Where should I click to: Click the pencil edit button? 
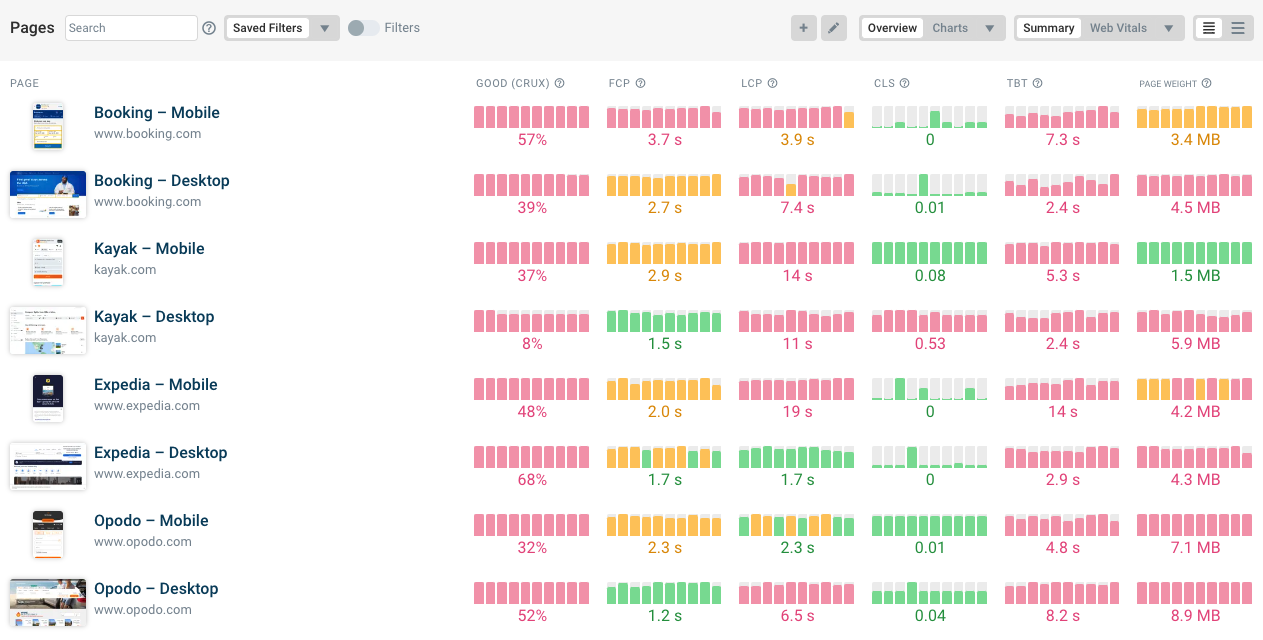pyautogui.click(x=834, y=28)
